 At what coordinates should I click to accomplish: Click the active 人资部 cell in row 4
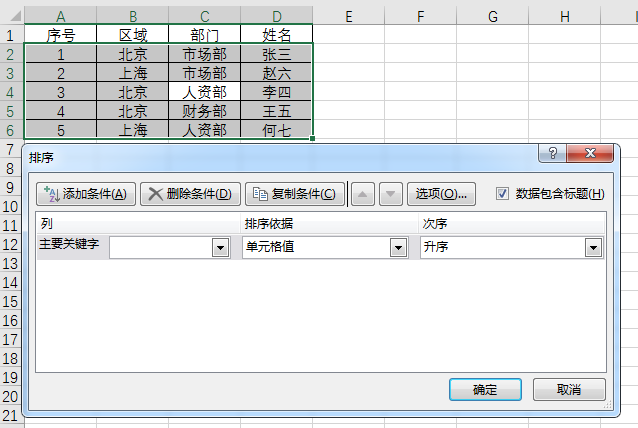[x=205, y=92]
